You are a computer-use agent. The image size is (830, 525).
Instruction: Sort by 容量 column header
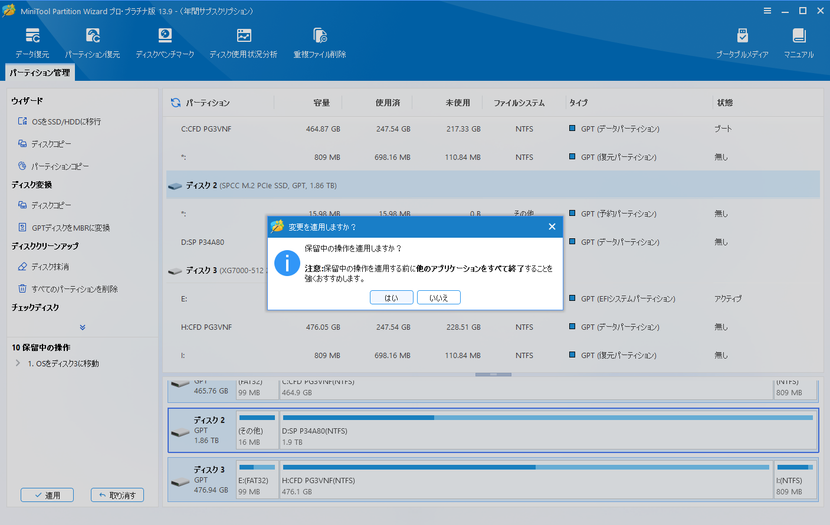pos(321,103)
